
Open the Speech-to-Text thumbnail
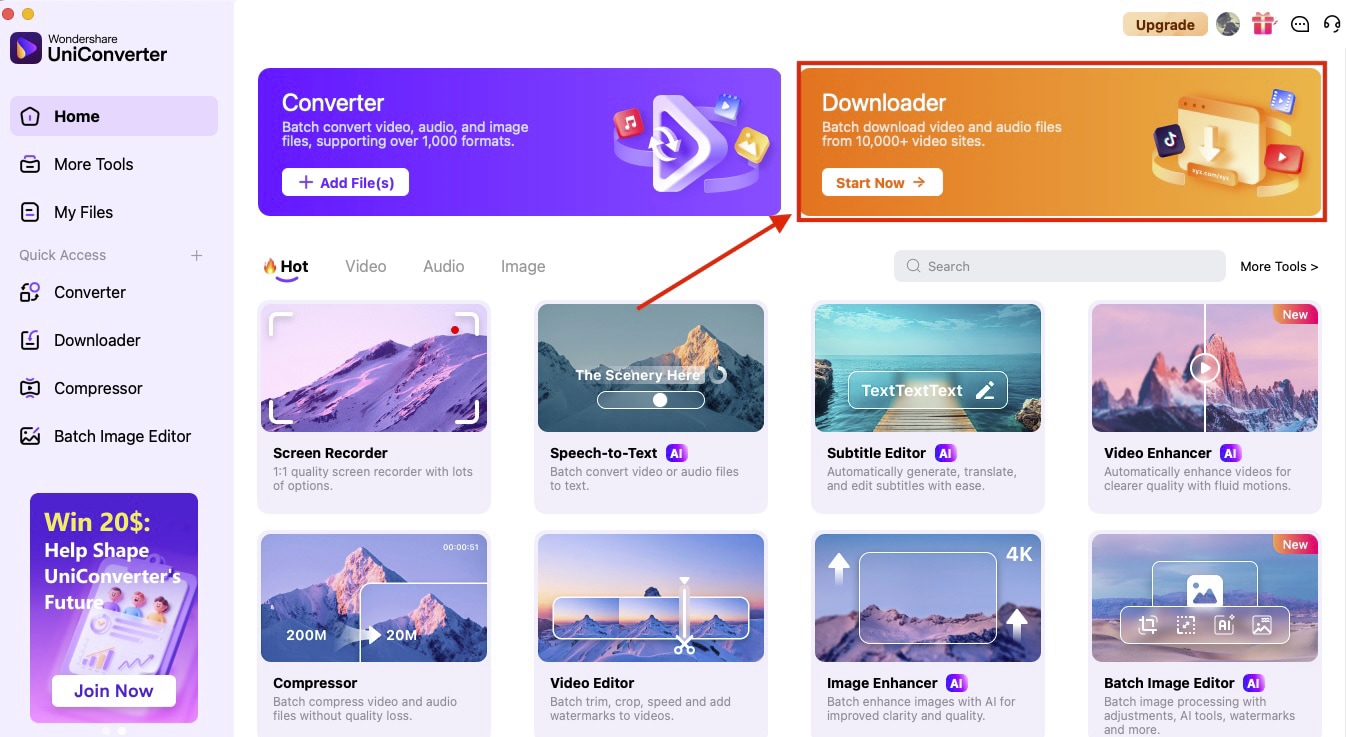tap(651, 368)
